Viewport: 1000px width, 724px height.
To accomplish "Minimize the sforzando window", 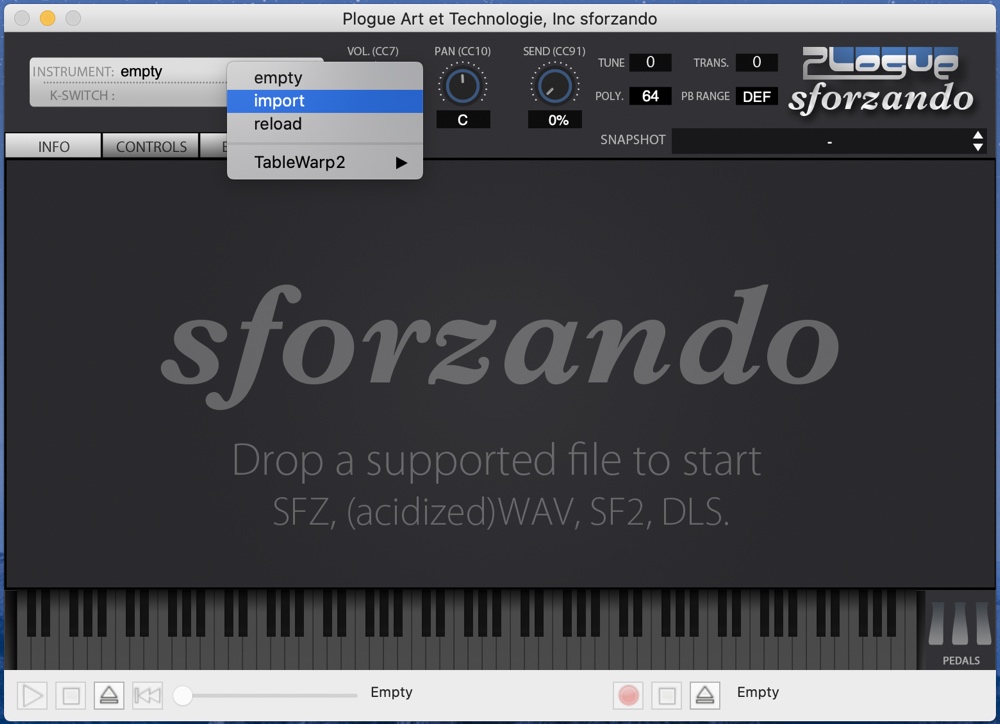I will coord(47,18).
